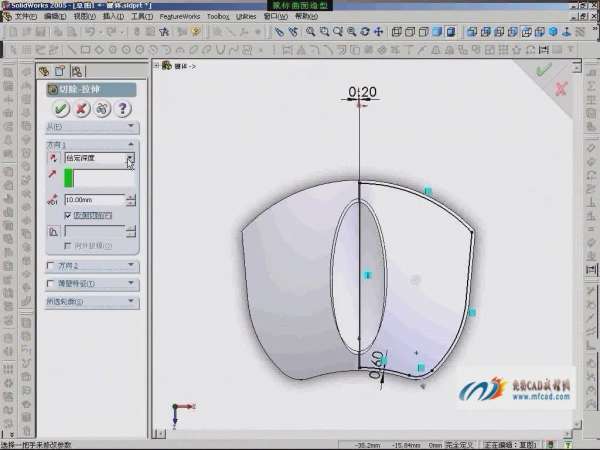
Task: Click the Smart Dimension icon
Action: click(543, 50)
